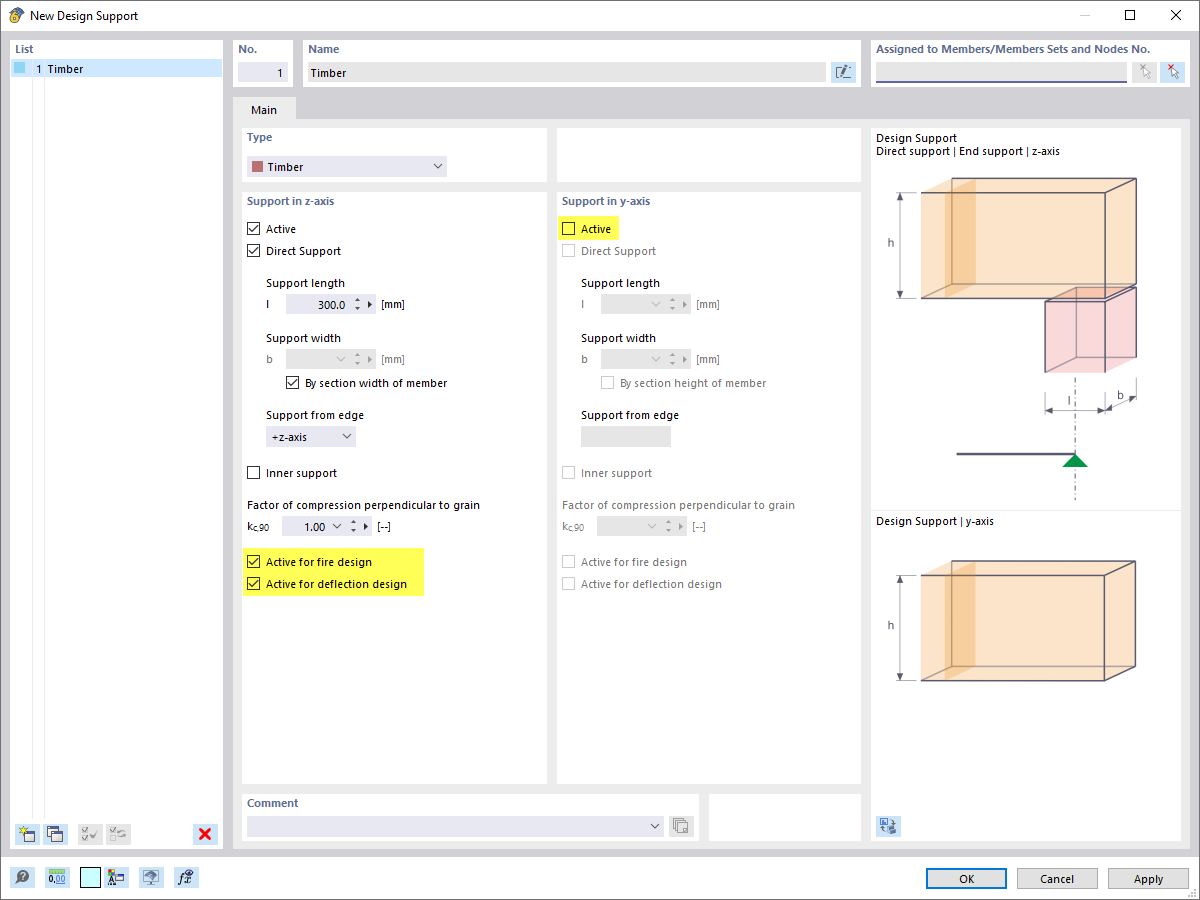Viewport: 1200px width, 900px height.
Task: Click the edit name pencil icon
Action: click(843, 71)
